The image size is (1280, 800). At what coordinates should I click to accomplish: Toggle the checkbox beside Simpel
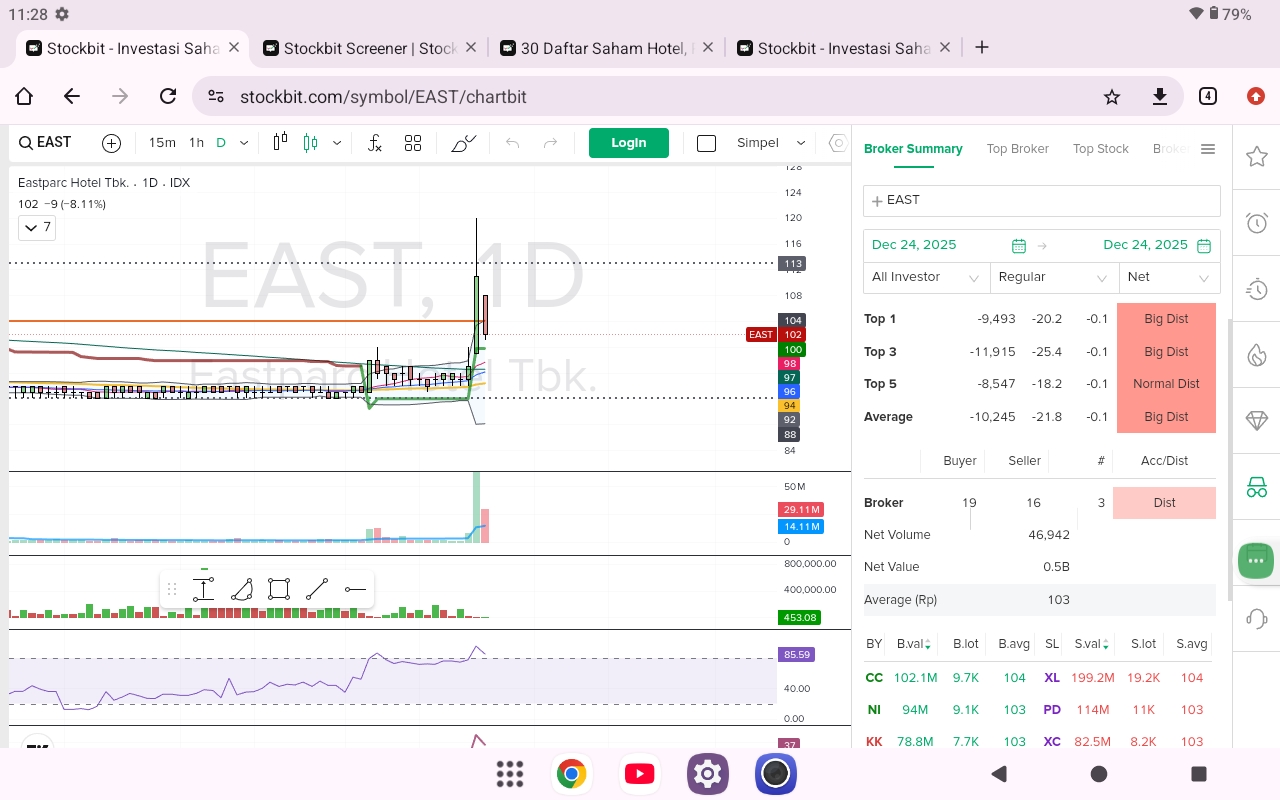(706, 143)
